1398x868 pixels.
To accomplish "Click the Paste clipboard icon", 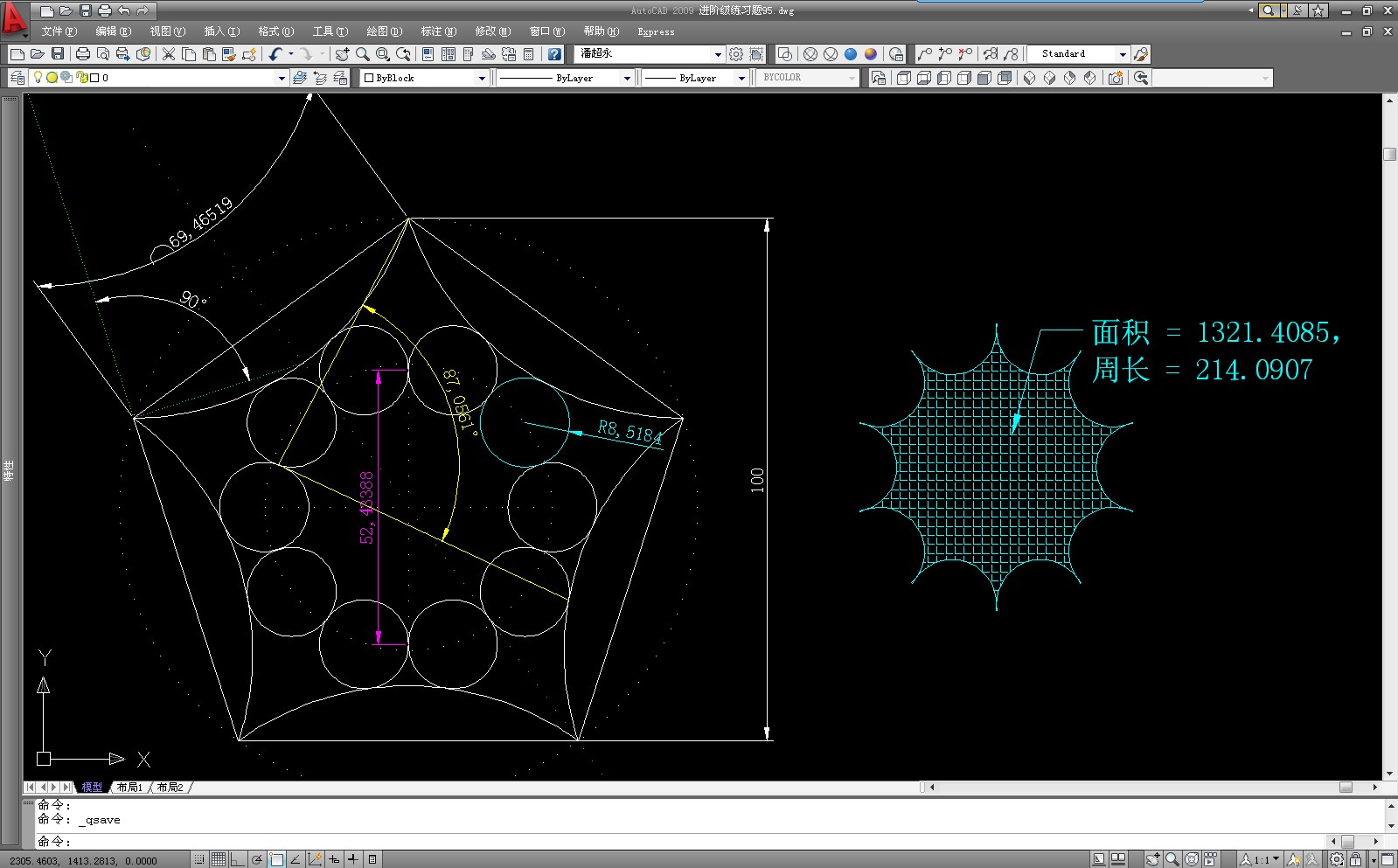I will pyautogui.click(x=209, y=54).
